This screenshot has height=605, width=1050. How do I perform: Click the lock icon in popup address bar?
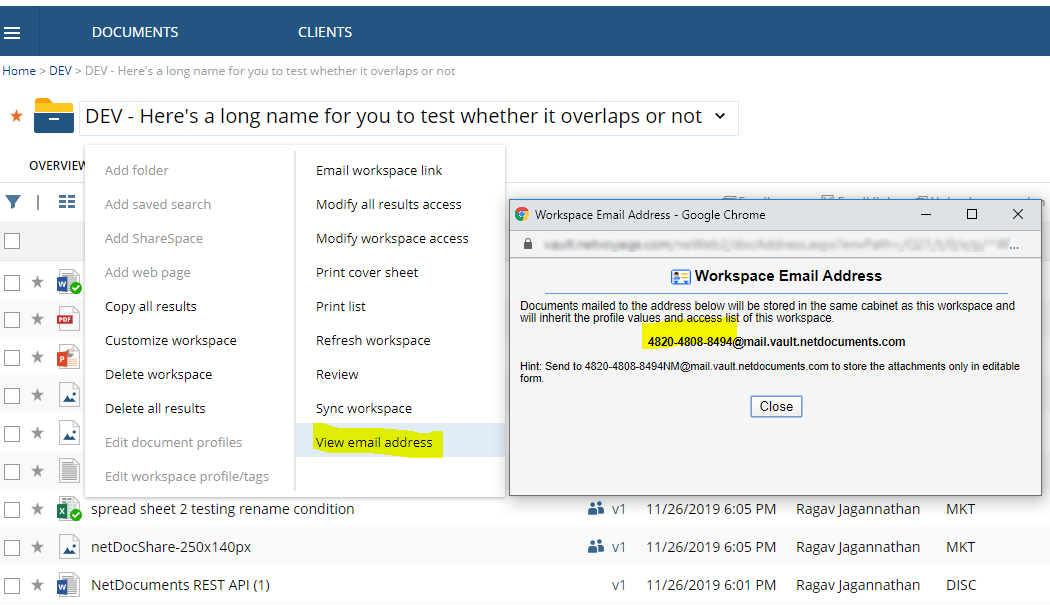528,244
